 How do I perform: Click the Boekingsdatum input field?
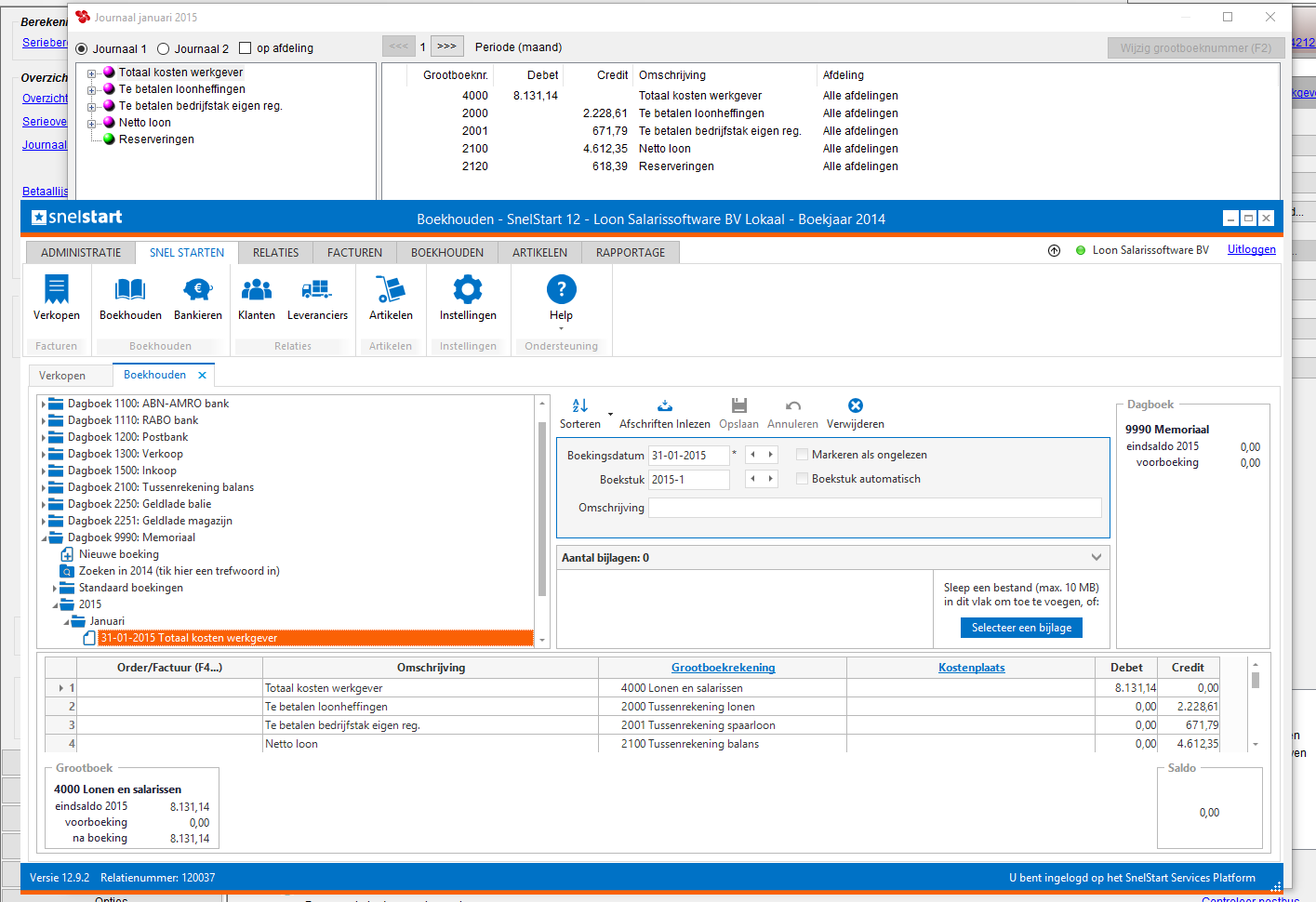(688, 456)
